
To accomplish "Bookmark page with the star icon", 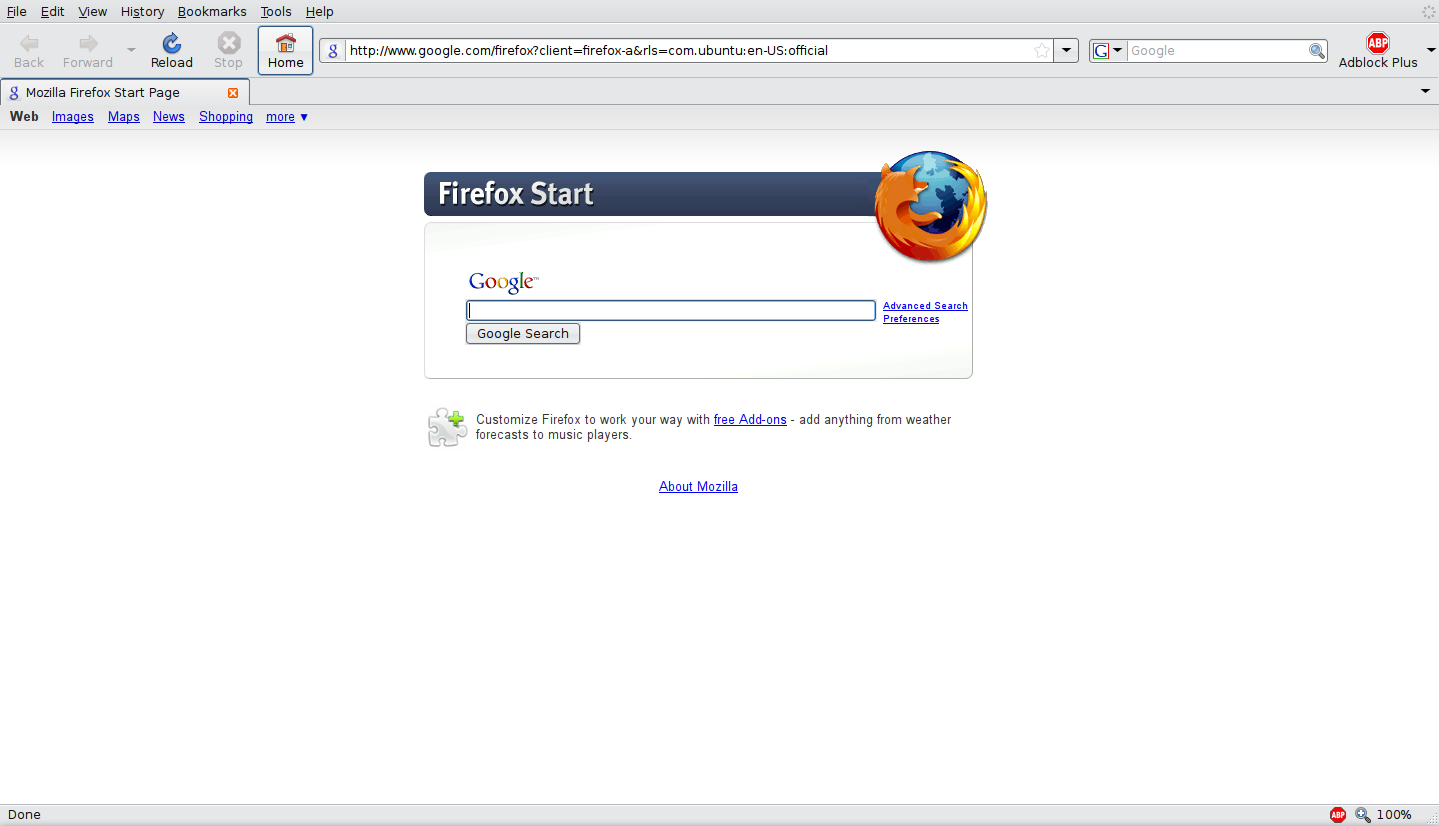I will click(x=1042, y=51).
